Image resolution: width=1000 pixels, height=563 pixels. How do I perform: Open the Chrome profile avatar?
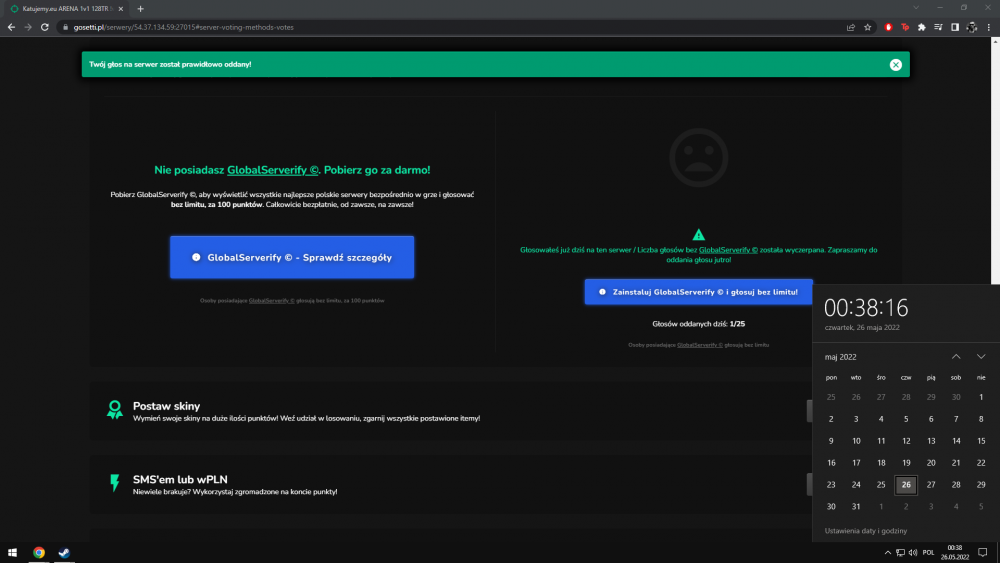pyautogui.click(x=972, y=27)
